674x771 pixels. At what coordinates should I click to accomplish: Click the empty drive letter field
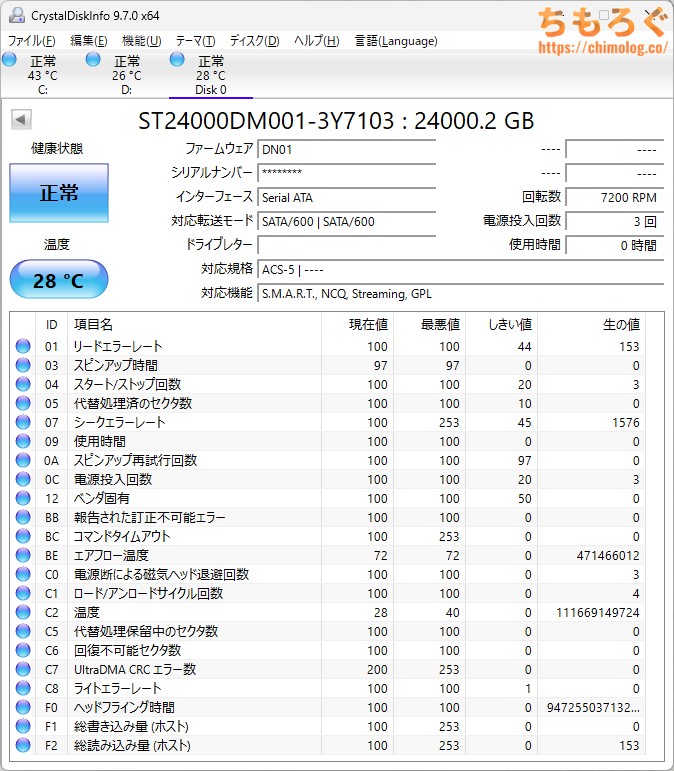tap(347, 245)
